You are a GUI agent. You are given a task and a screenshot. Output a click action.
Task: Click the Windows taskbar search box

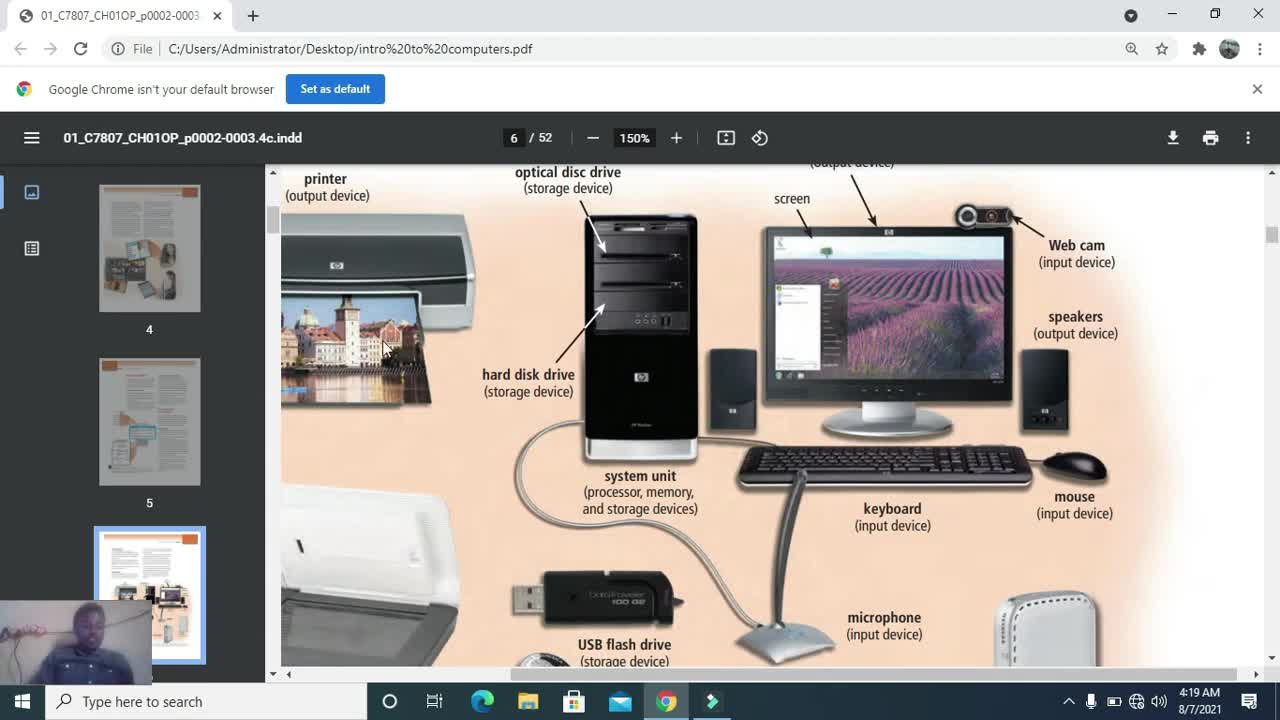(207, 701)
